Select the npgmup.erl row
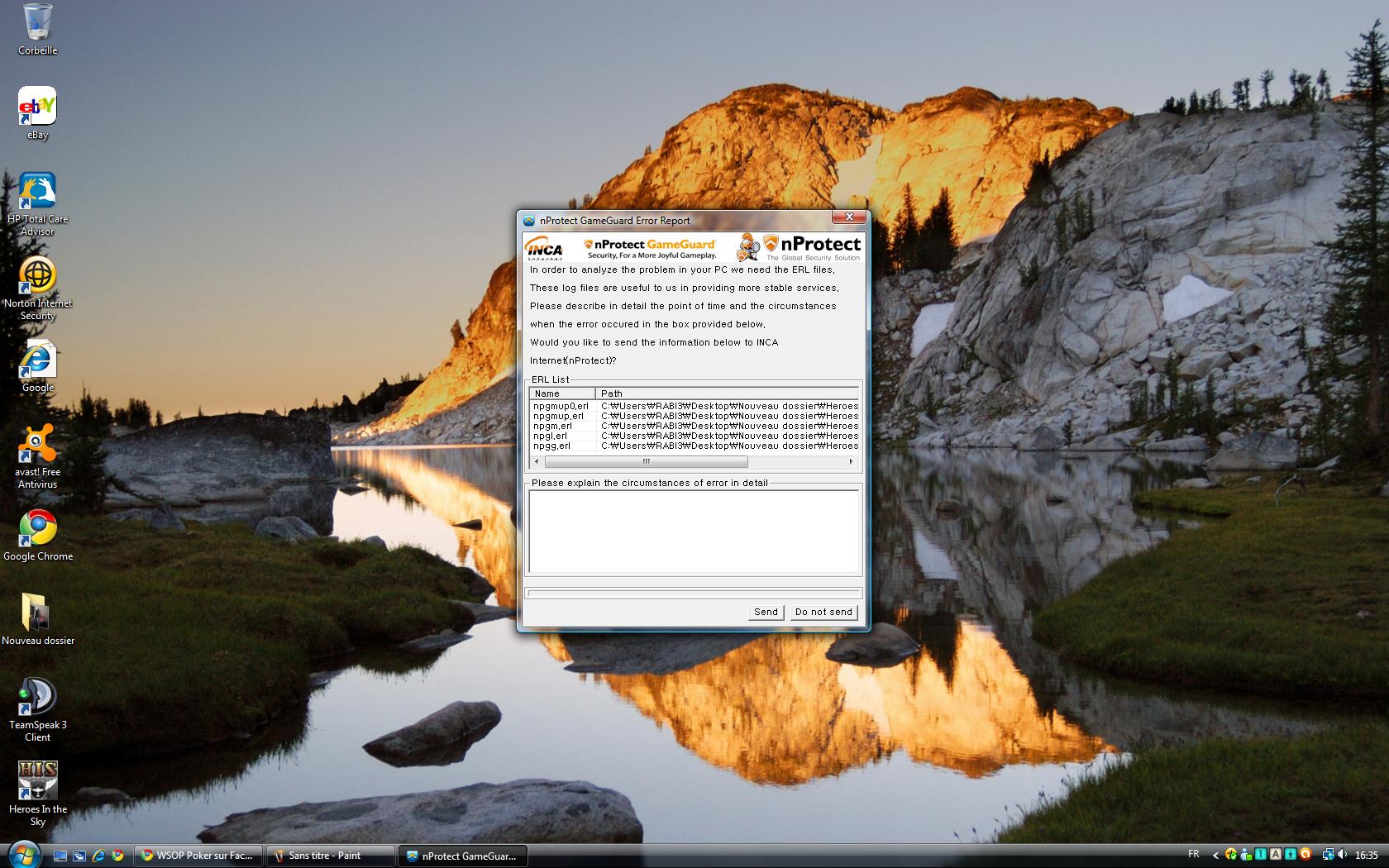Screen dimensions: 1389x868 [x=694, y=416]
